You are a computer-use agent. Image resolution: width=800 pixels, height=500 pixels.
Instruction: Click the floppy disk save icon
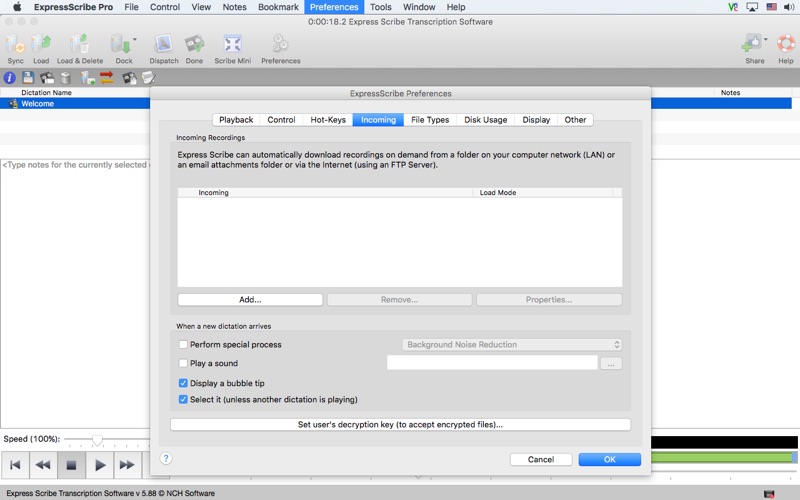[x=28, y=78]
